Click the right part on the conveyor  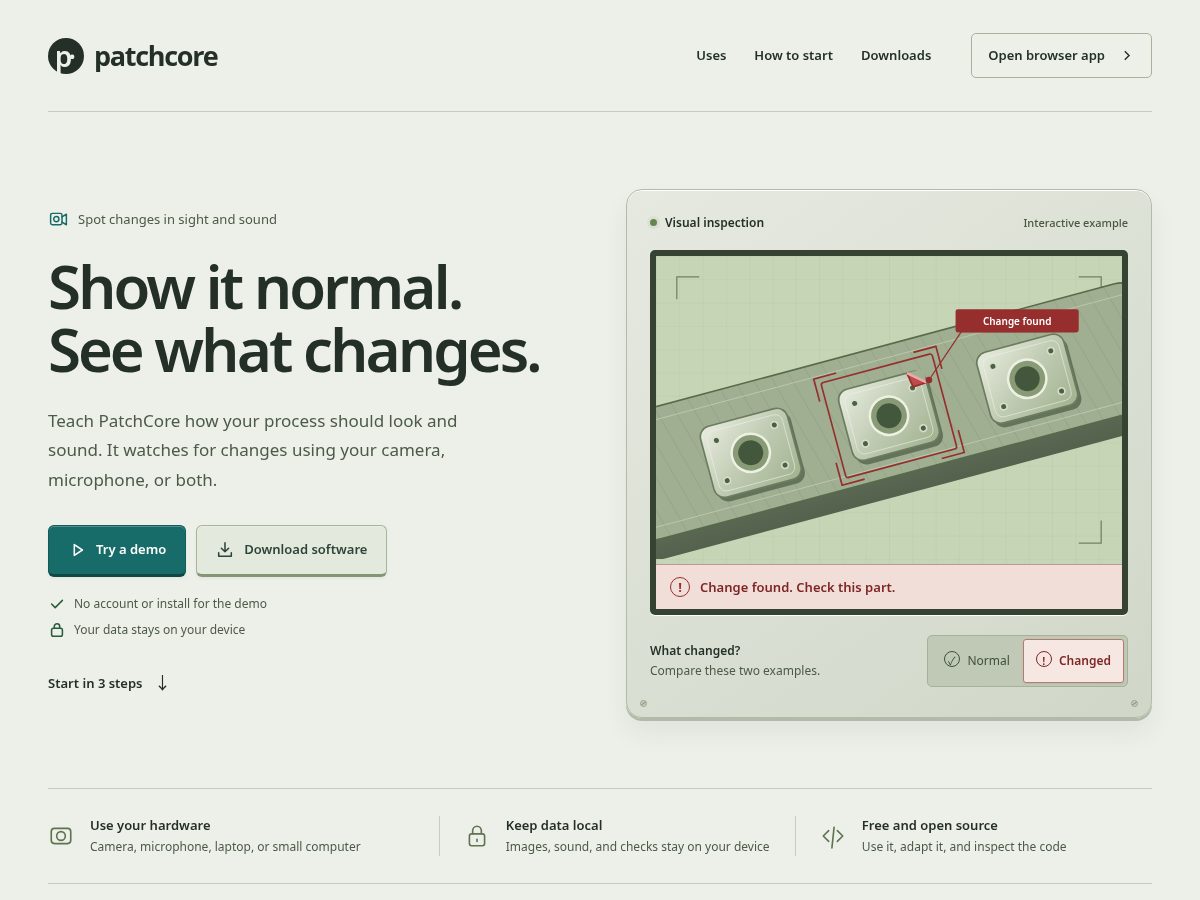1027,379
